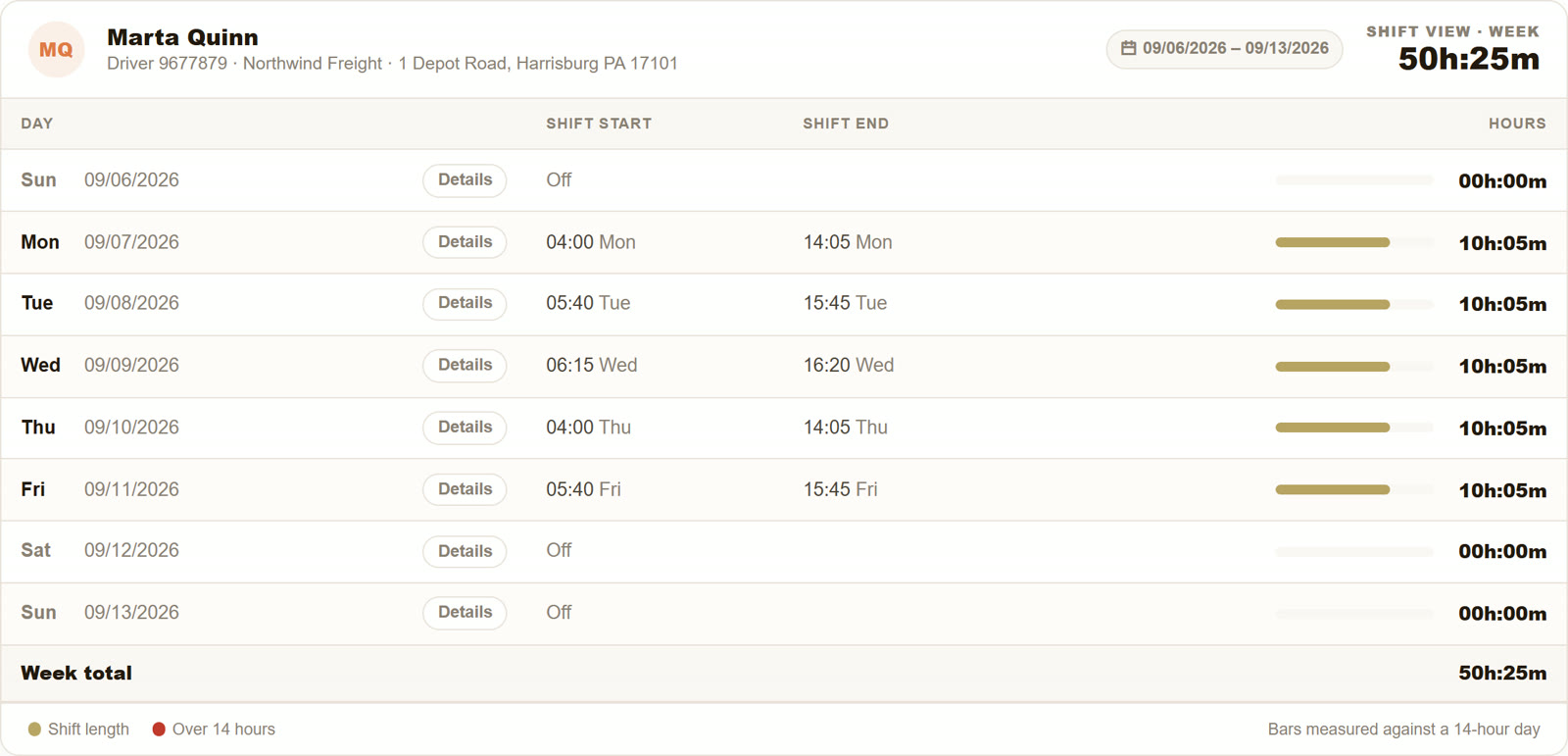Click the 50h:25m value in the Week total row
Viewport: 1568px width, 756px height.
point(1502,674)
